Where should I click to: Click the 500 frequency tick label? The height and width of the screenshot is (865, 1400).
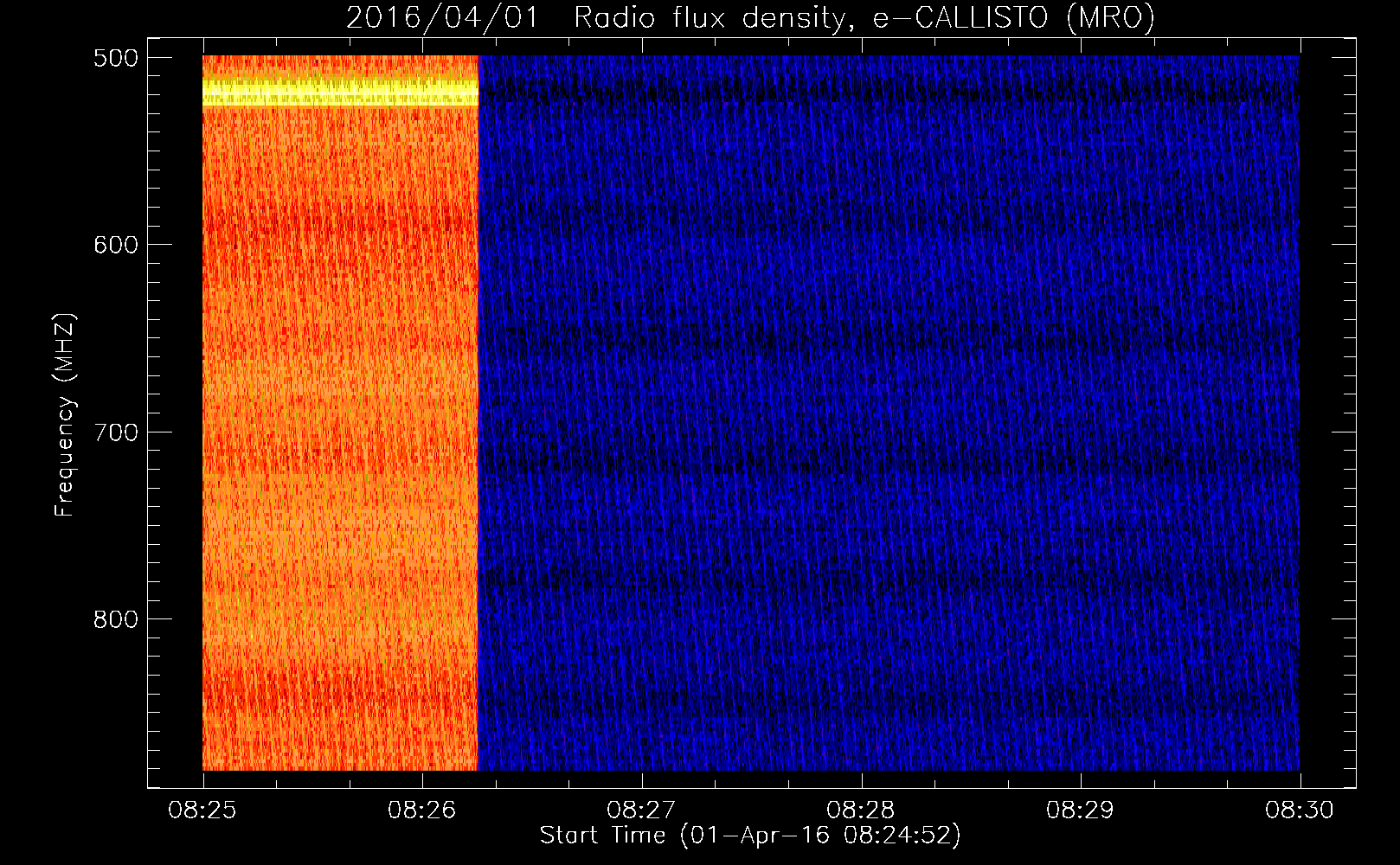116,58
